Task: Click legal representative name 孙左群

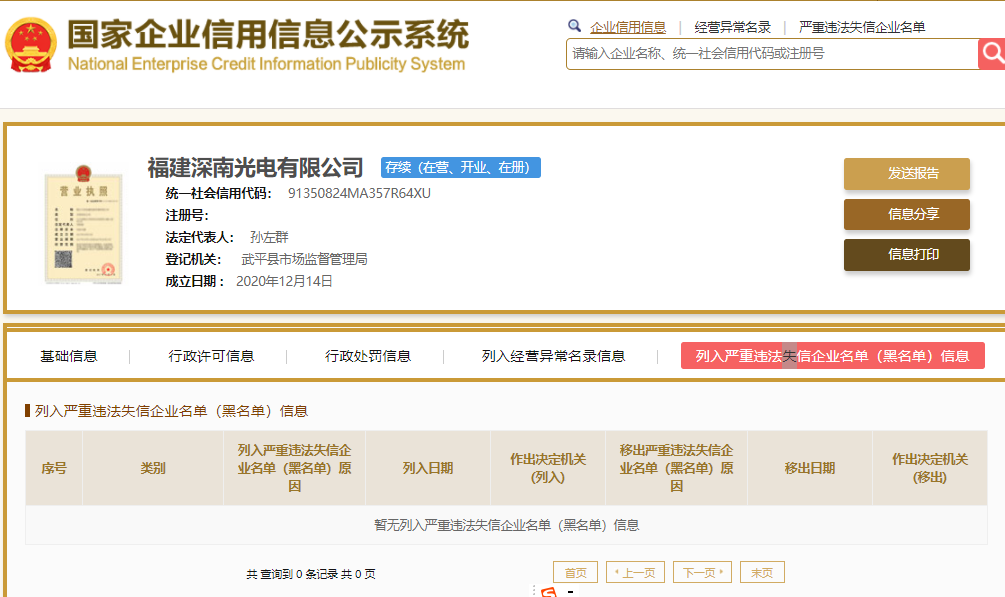Action: 269,237
